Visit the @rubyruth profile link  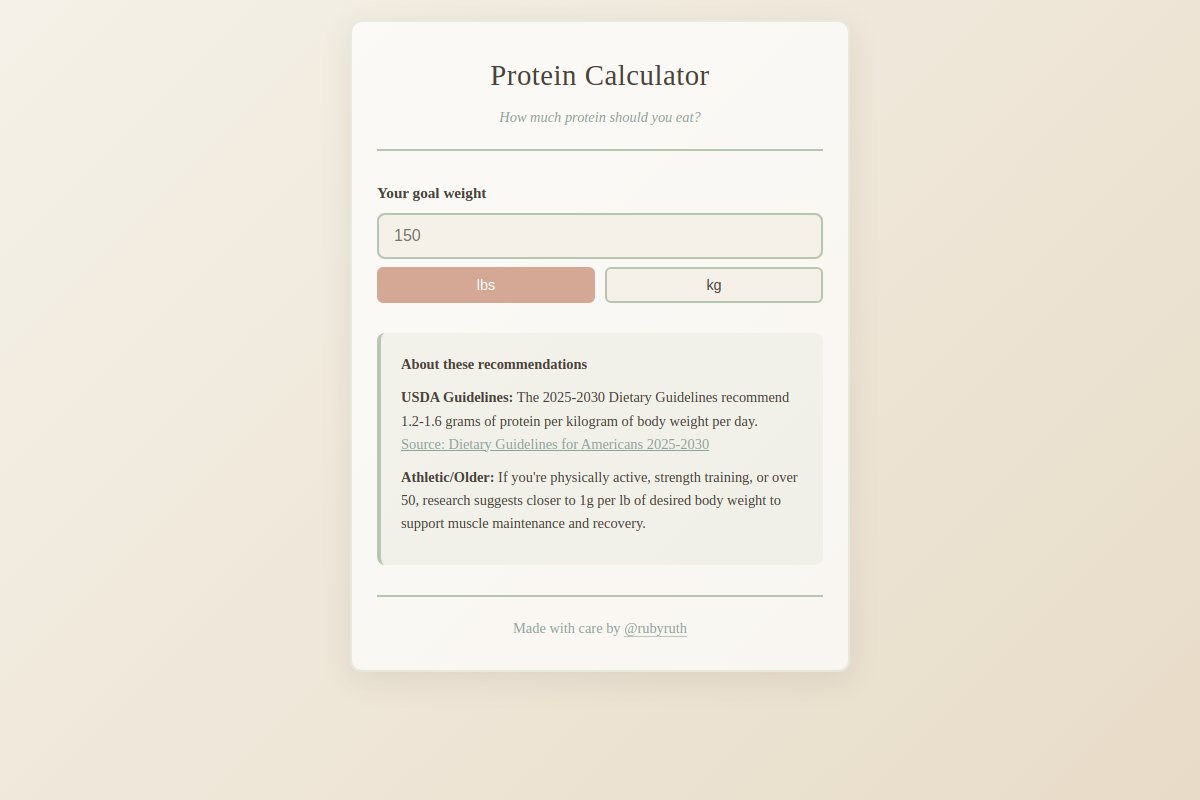pyautogui.click(x=655, y=628)
